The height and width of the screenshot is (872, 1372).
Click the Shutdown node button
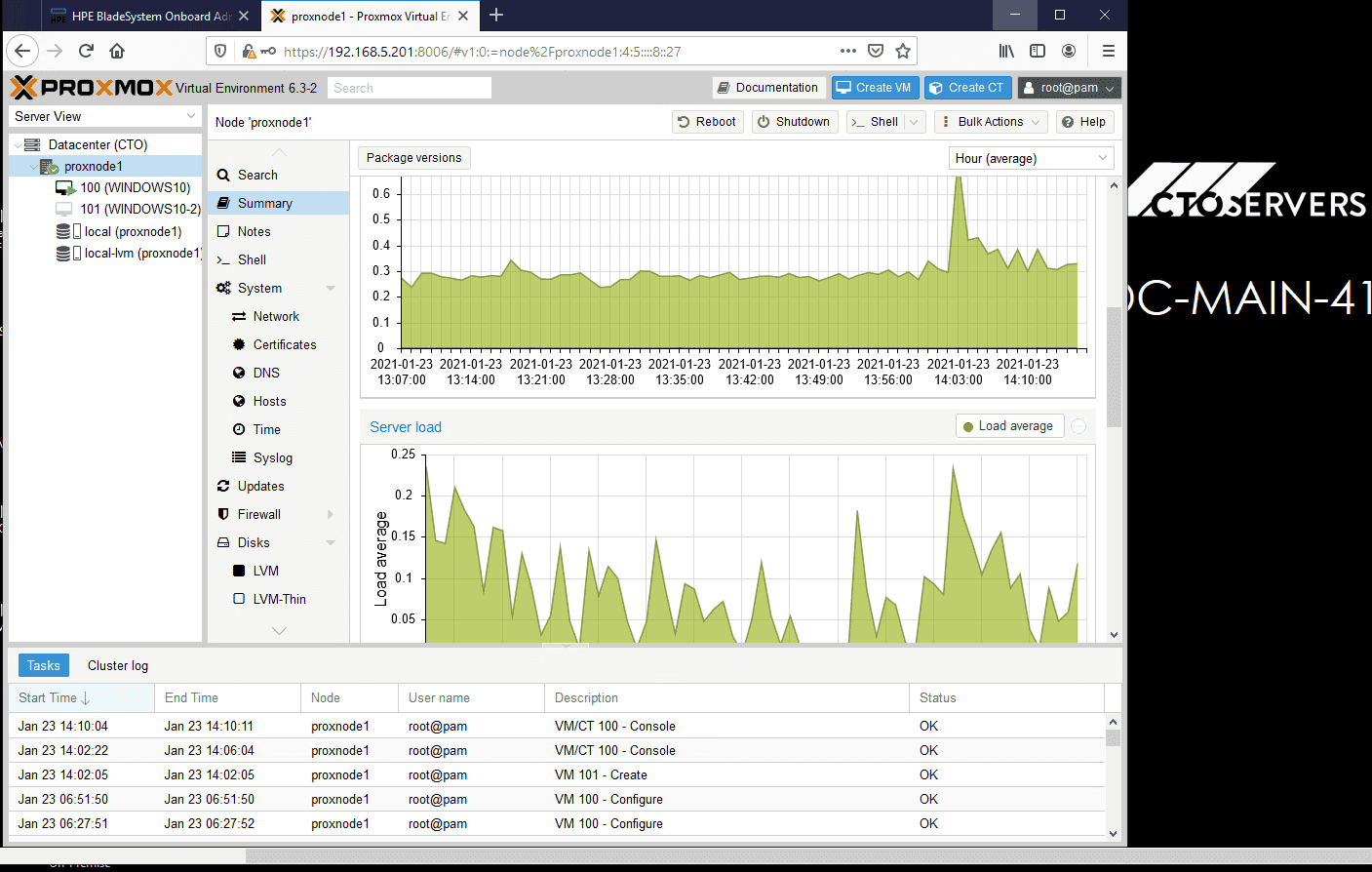tap(795, 122)
